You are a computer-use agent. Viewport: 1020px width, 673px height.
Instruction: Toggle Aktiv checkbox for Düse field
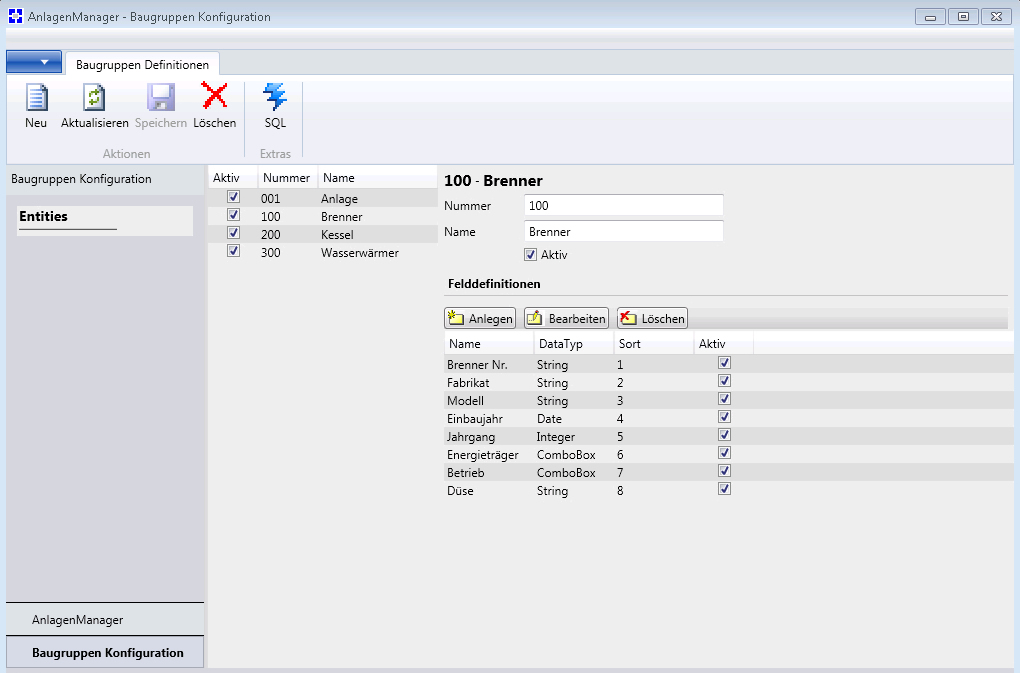point(725,489)
